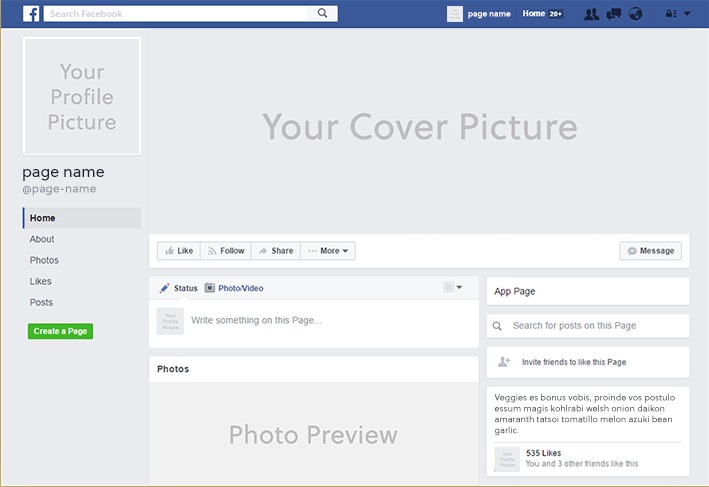Click the Like button
709x487 pixels.
(179, 251)
